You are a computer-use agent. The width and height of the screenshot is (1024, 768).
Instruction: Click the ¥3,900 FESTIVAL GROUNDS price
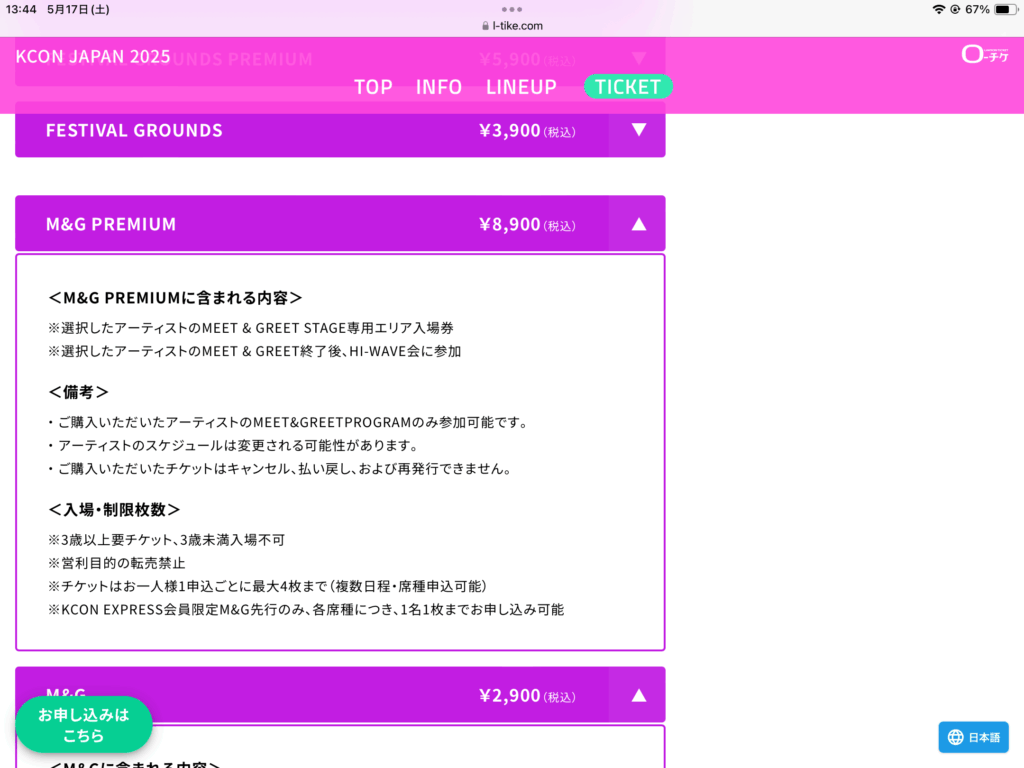[527, 131]
